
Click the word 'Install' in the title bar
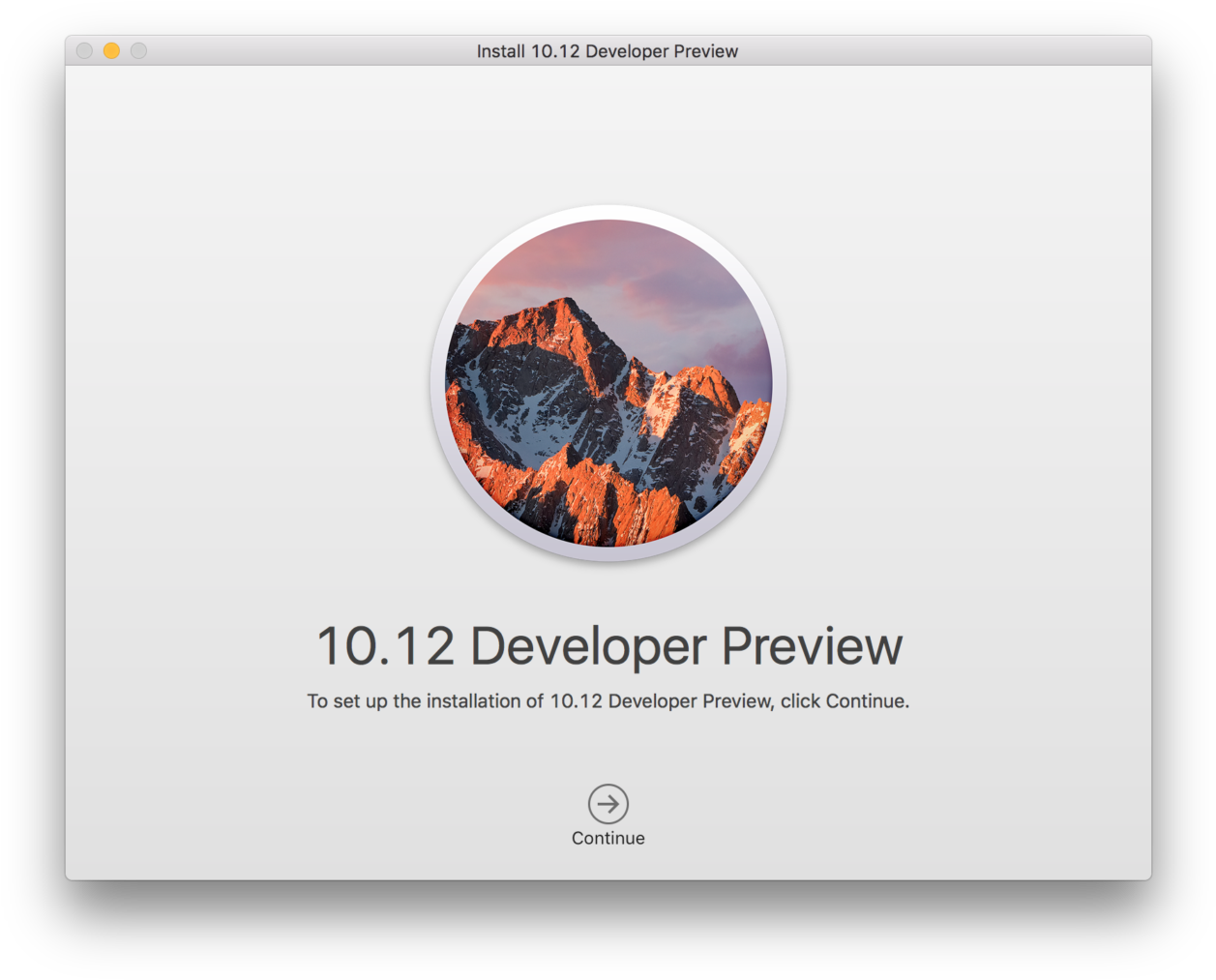point(500,51)
